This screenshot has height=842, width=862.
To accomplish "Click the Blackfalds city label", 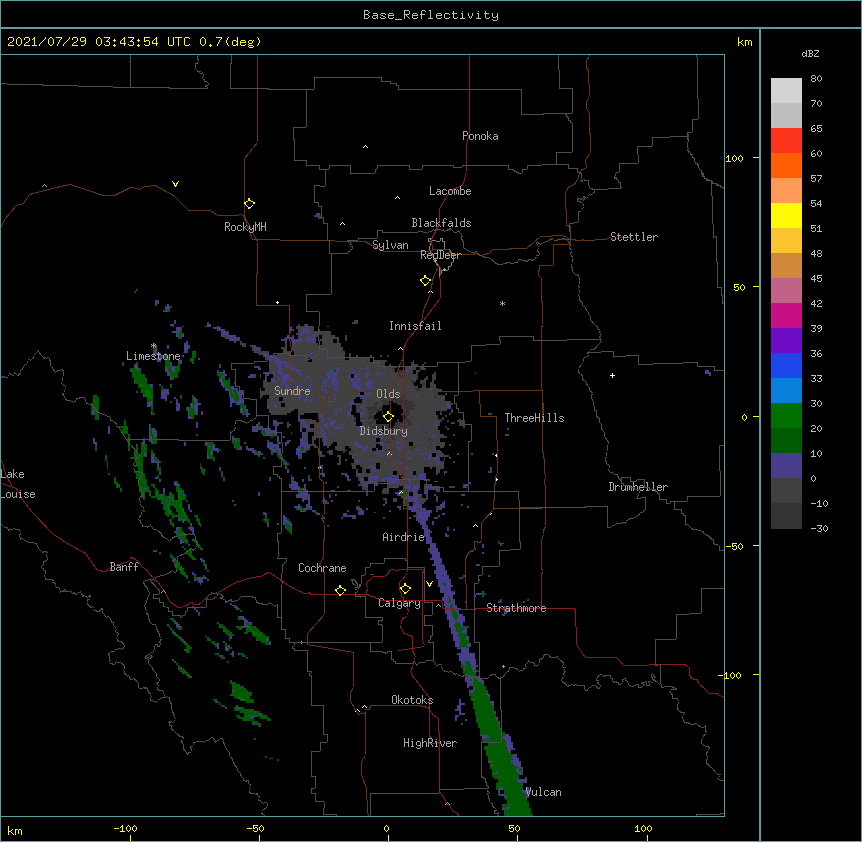I will click(x=441, y=223).
